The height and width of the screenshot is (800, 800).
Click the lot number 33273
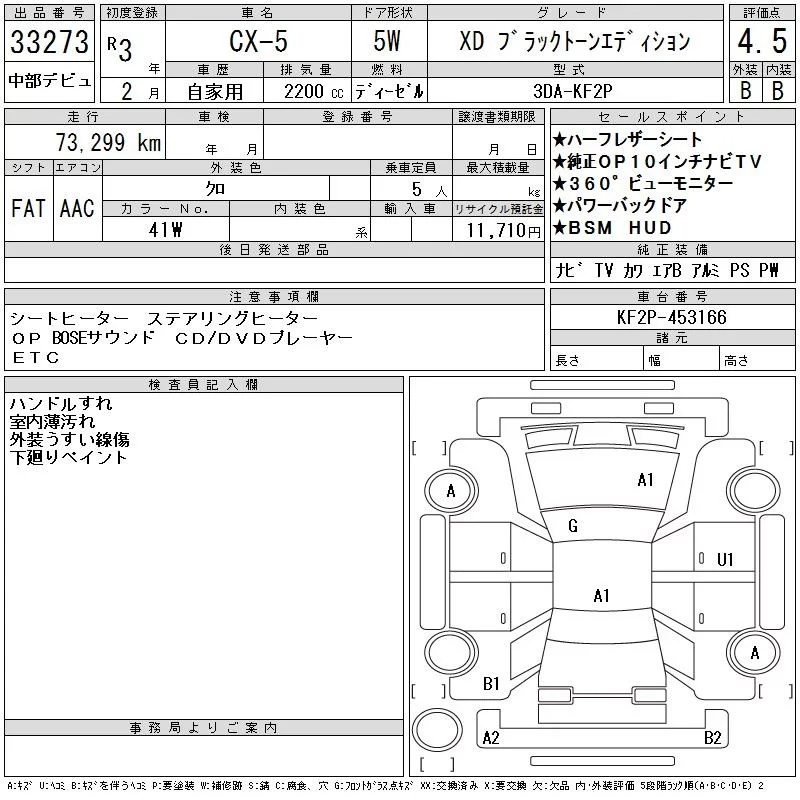click(x=49, y=43)
